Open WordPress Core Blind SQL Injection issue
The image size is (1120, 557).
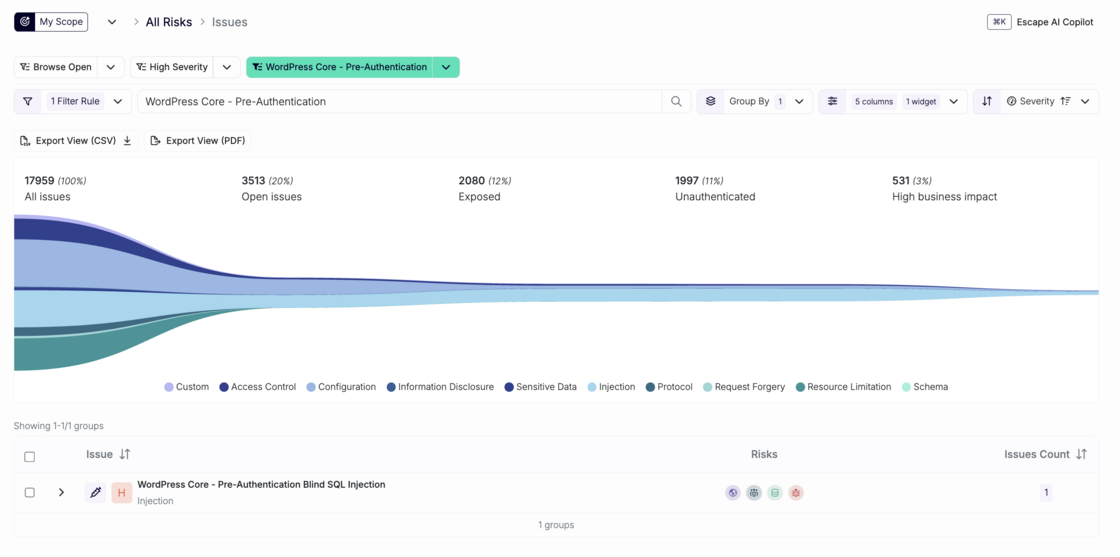pyautogui.click(x=261, y=484)
